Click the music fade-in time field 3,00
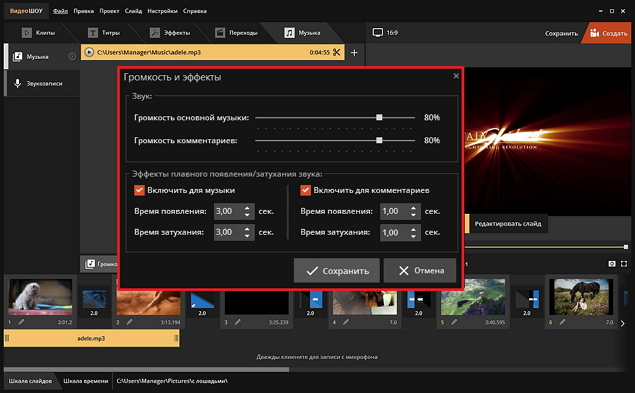 (x=234, y=211)
